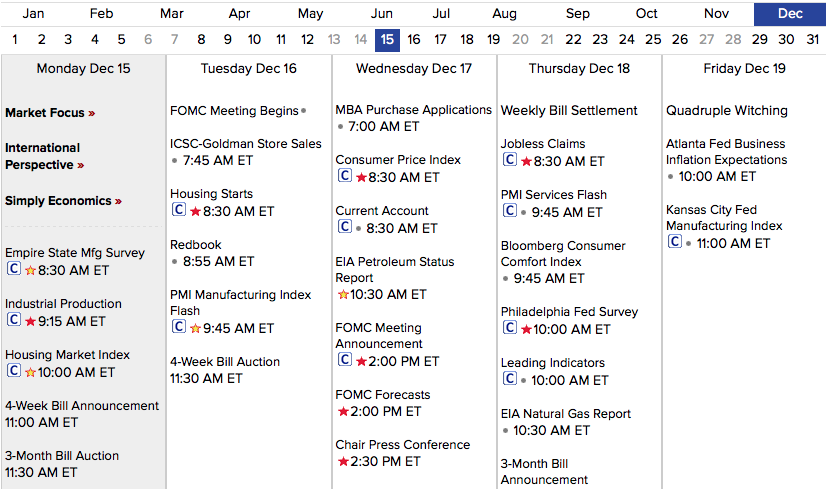826x489 pixels.
Task: Open consensus icon for Leading Indicators
Action: click(509, 378)
